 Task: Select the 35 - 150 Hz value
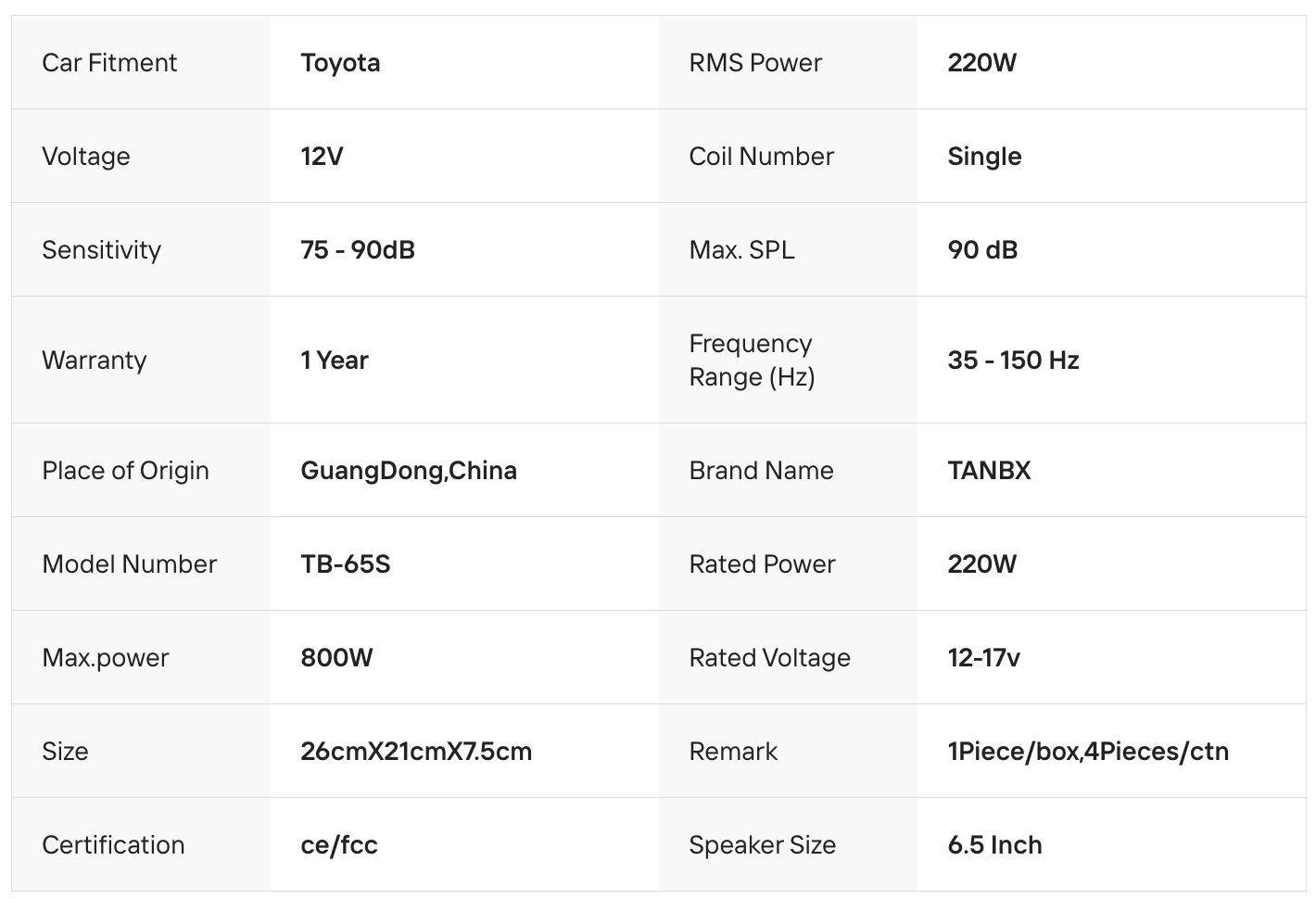1013,361
